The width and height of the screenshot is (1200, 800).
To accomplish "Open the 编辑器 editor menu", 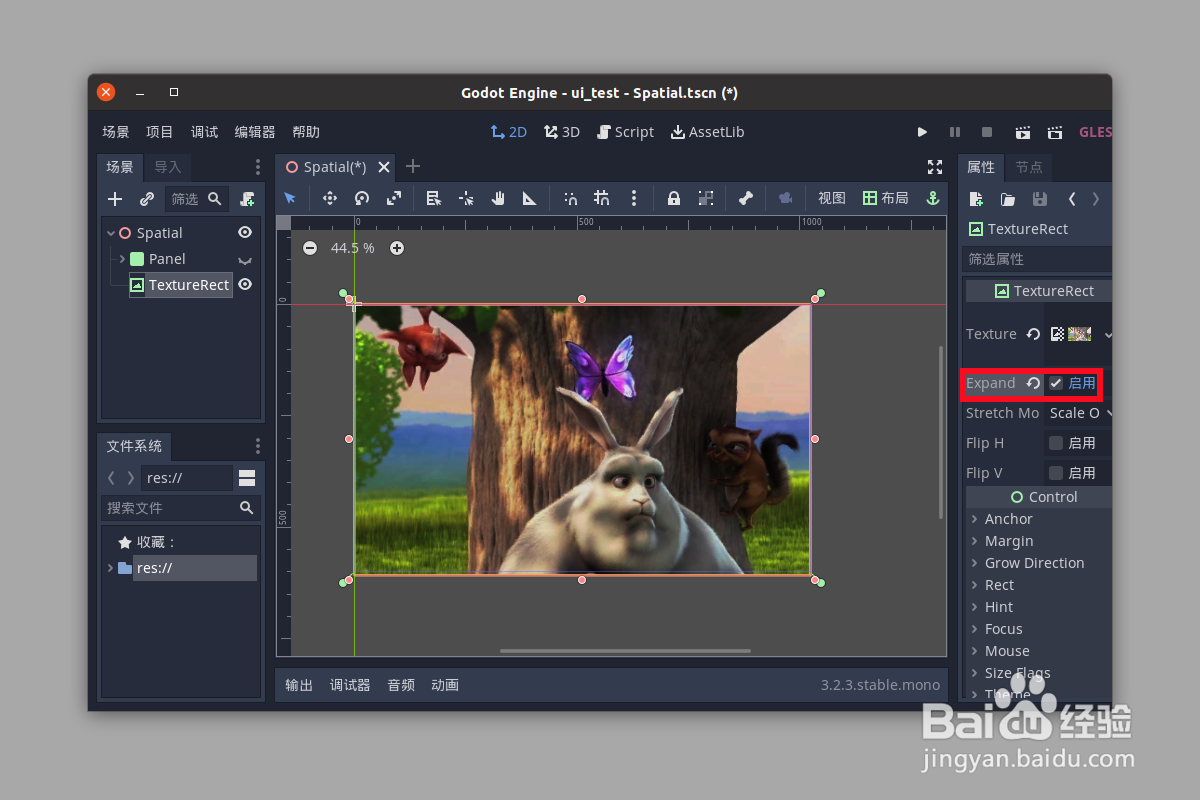I will tap(255, 132).
